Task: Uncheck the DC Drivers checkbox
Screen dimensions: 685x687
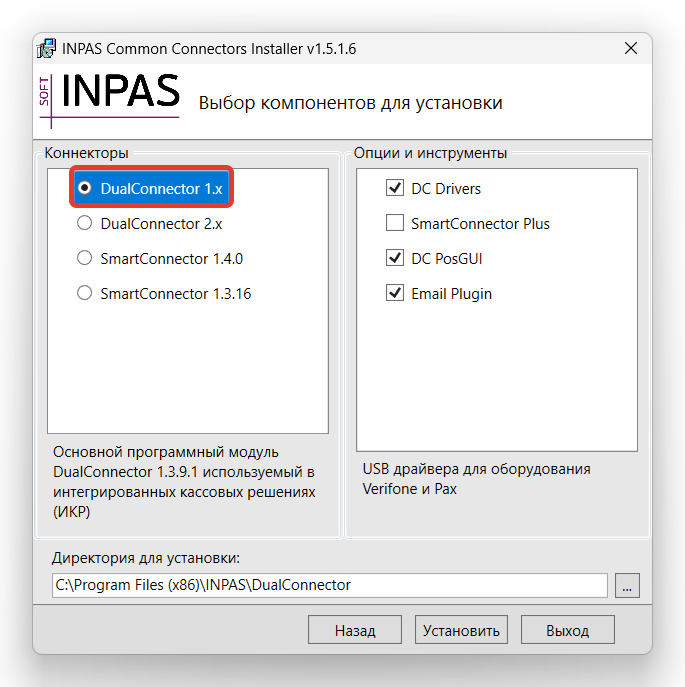Action: pos(395,188)
